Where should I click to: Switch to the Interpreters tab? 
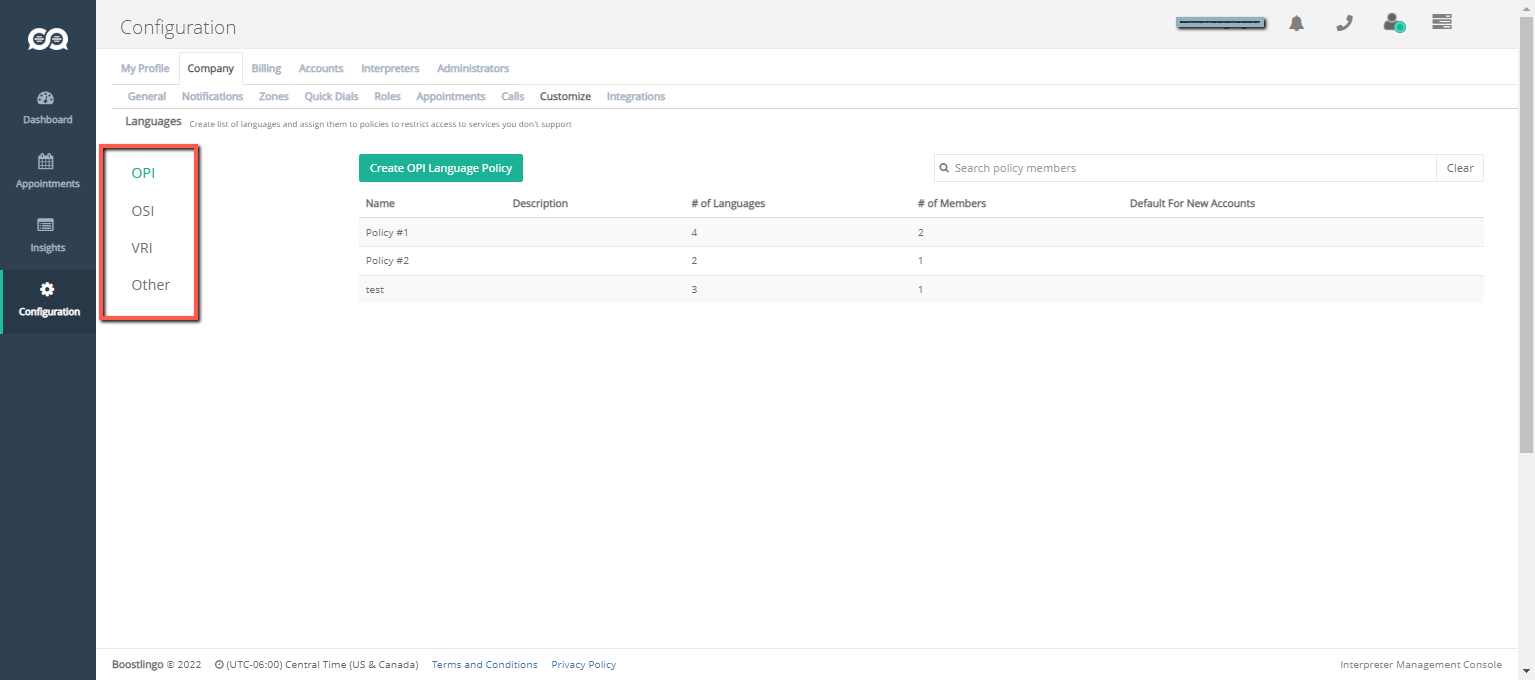coord(390,69)
